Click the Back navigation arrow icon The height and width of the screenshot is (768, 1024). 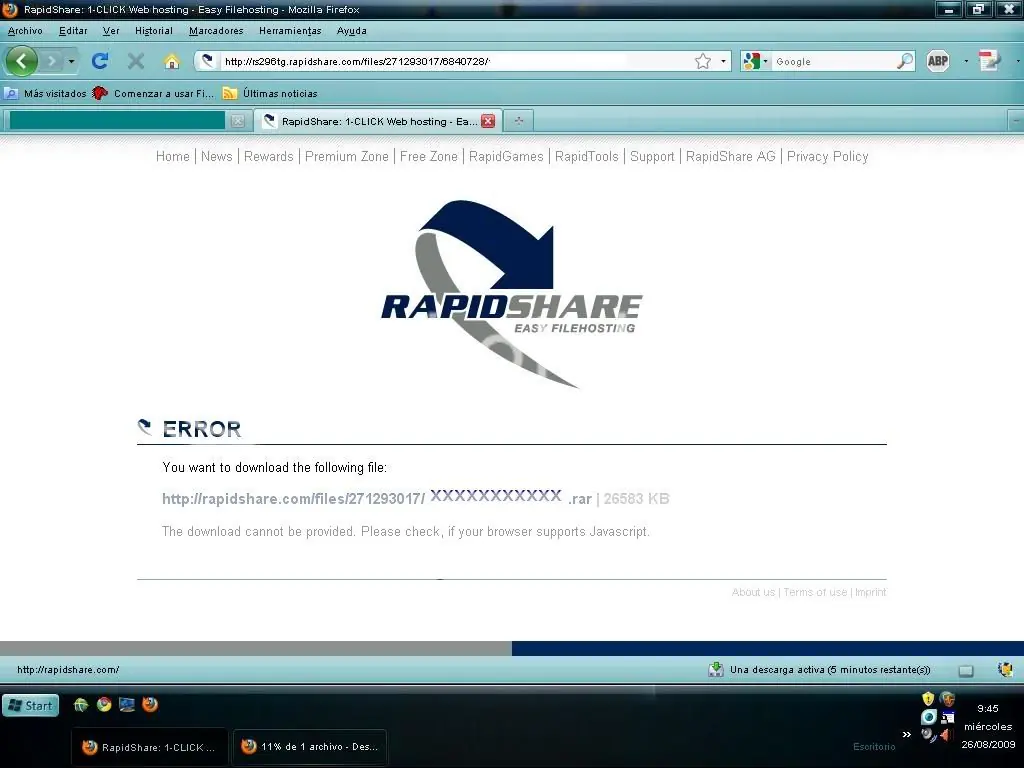click(x=21, y=61)
